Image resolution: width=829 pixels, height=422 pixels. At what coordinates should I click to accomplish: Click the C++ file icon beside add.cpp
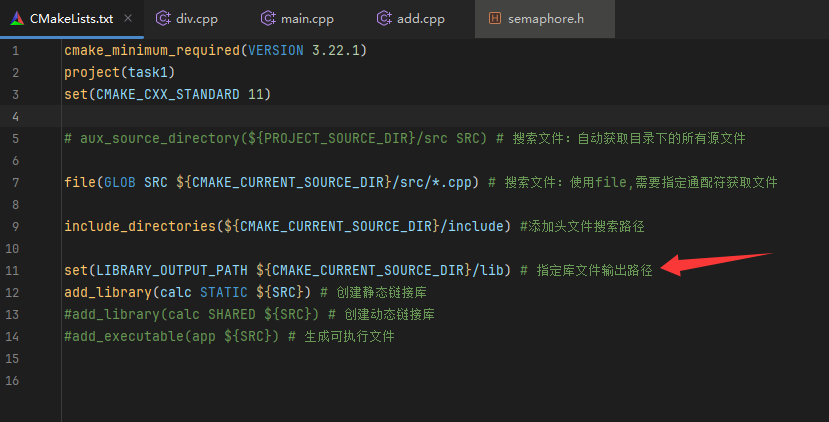[385, 19]
